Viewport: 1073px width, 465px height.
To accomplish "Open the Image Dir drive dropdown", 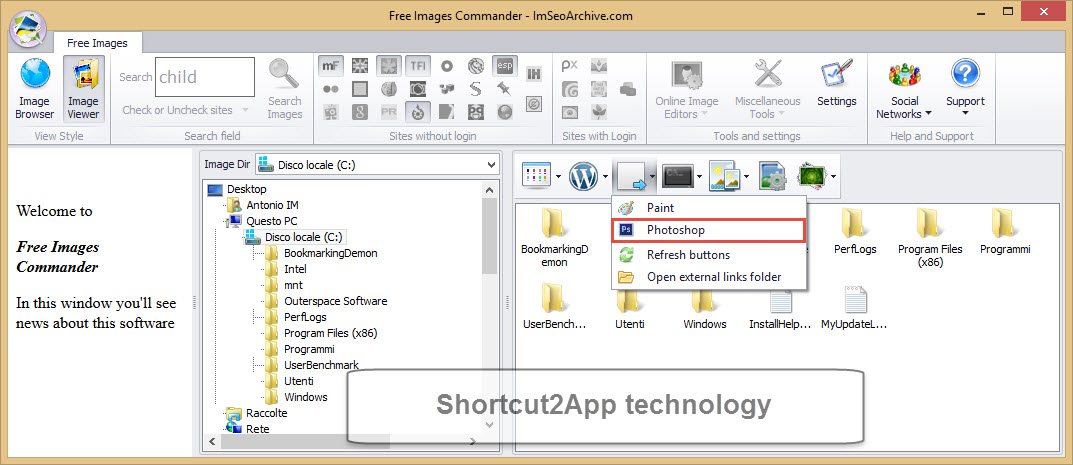I will pos(376,165).
